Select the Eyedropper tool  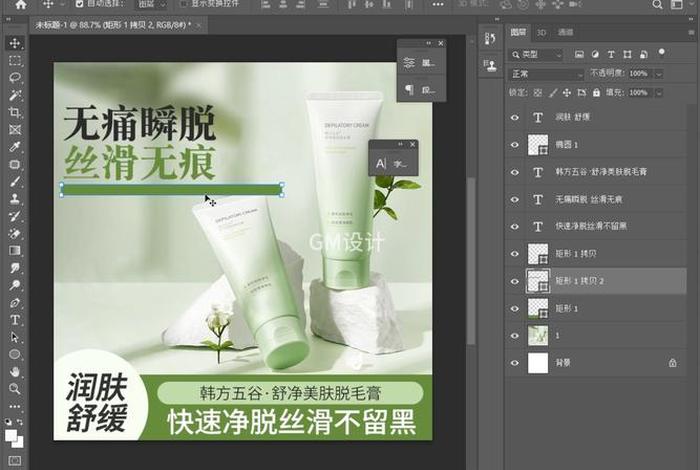click(x=15, y=147)
